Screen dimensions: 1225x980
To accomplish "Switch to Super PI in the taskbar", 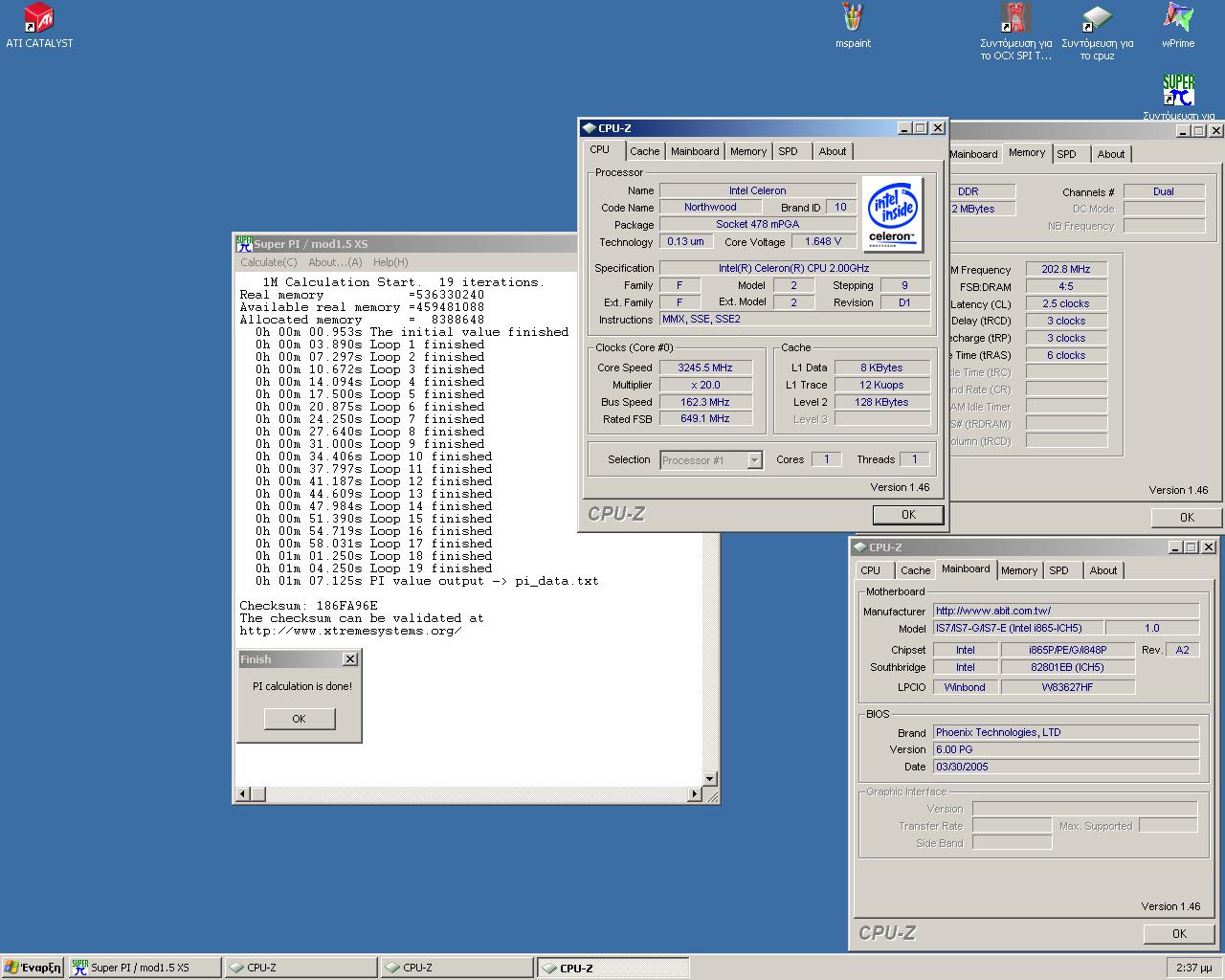I will (x=145, y=968).
